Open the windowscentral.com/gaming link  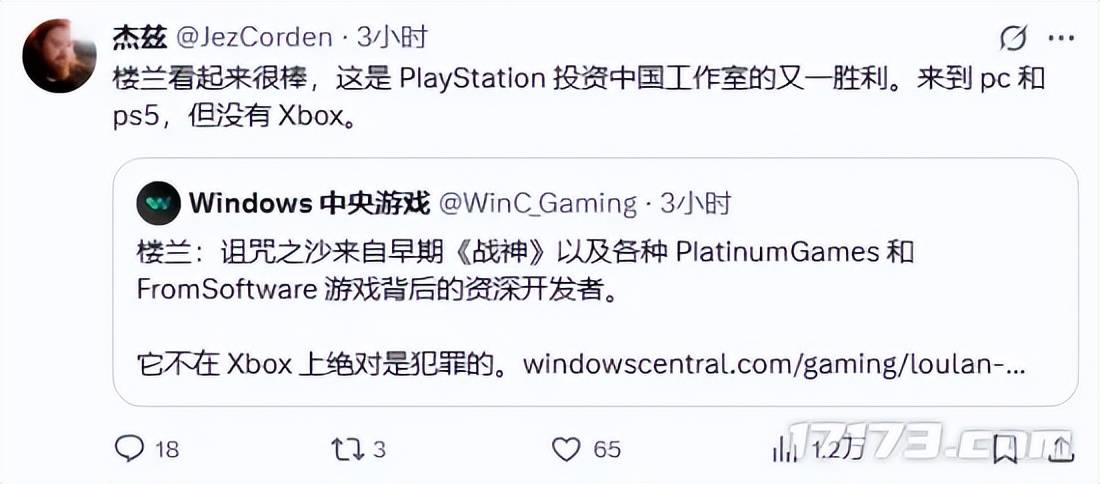[x=776, y=364]
